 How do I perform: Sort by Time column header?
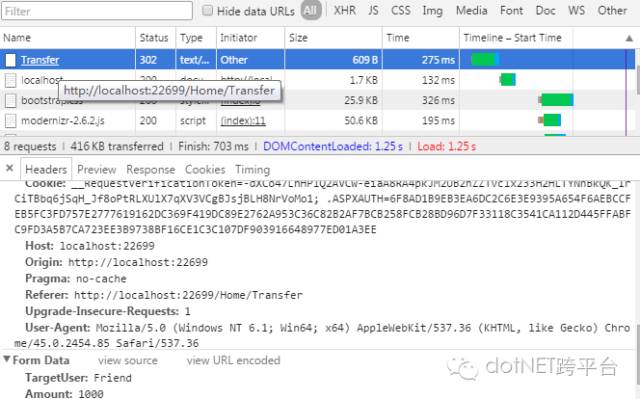click(x=421, y=38)
